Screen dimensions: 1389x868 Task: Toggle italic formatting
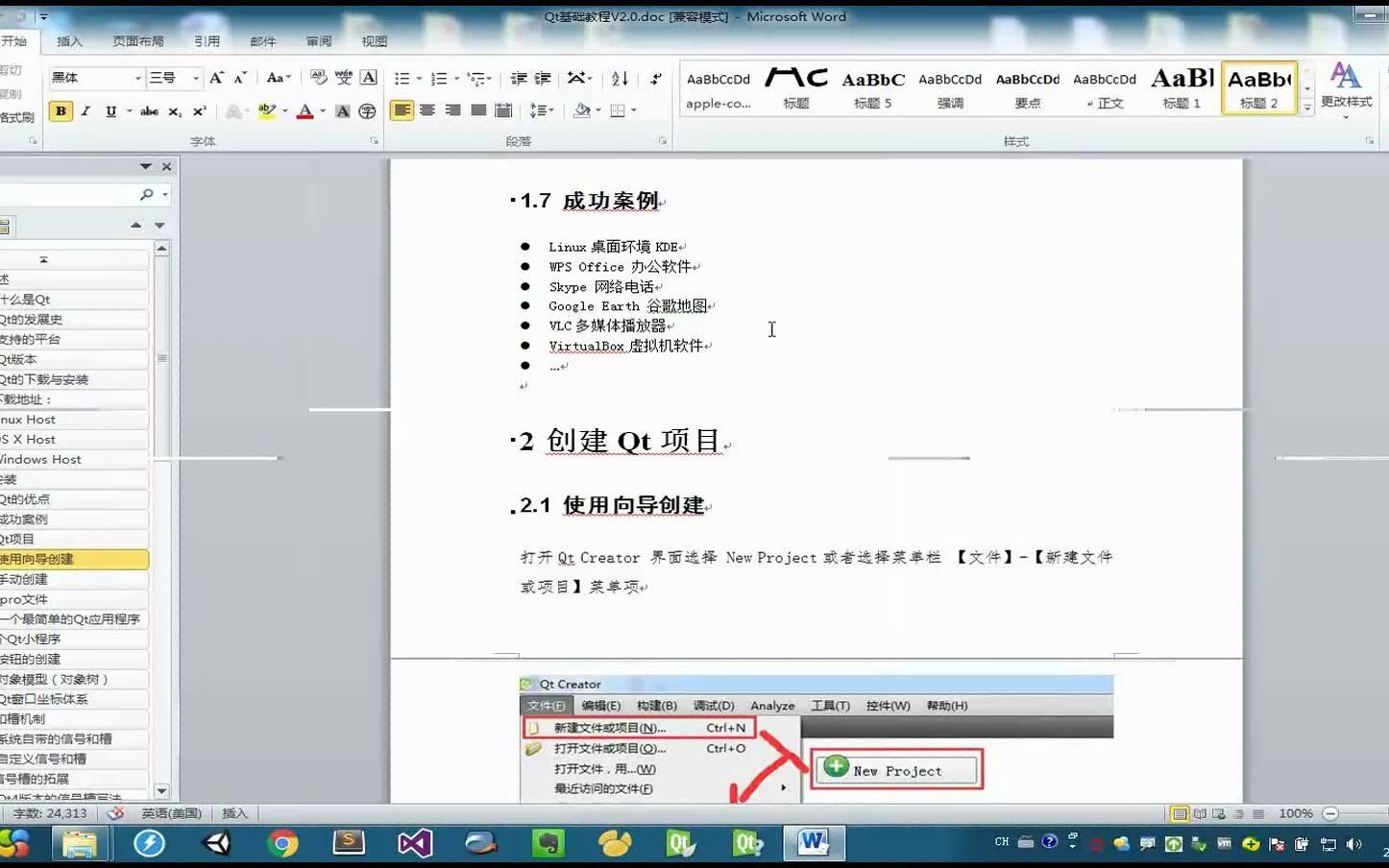click(85, 111)
